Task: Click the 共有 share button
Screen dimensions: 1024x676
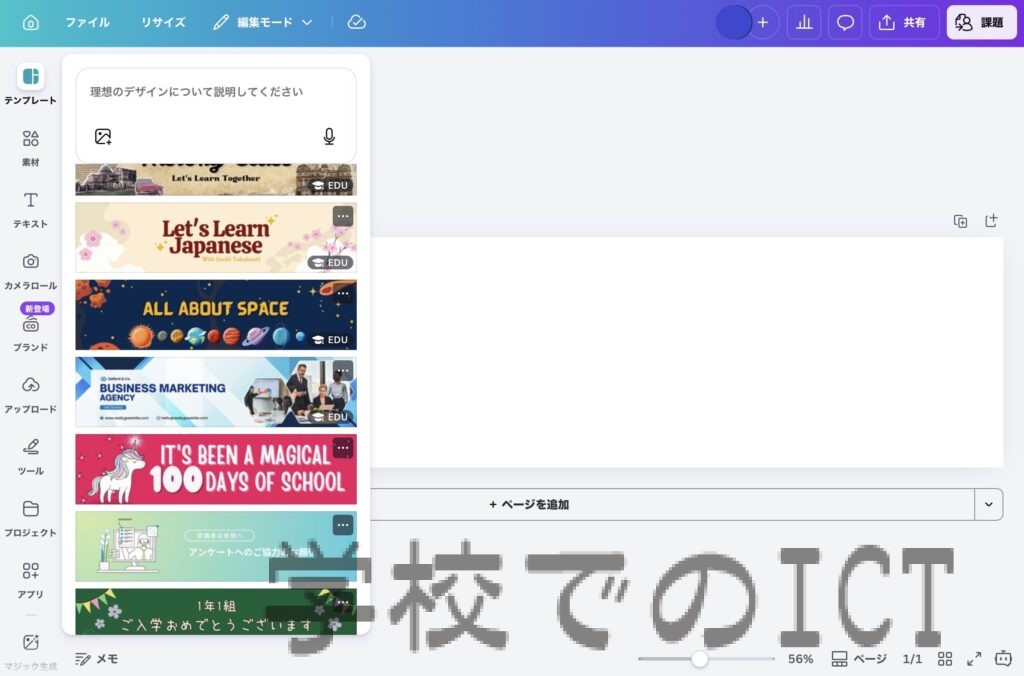Action: (x=904, y=22)
